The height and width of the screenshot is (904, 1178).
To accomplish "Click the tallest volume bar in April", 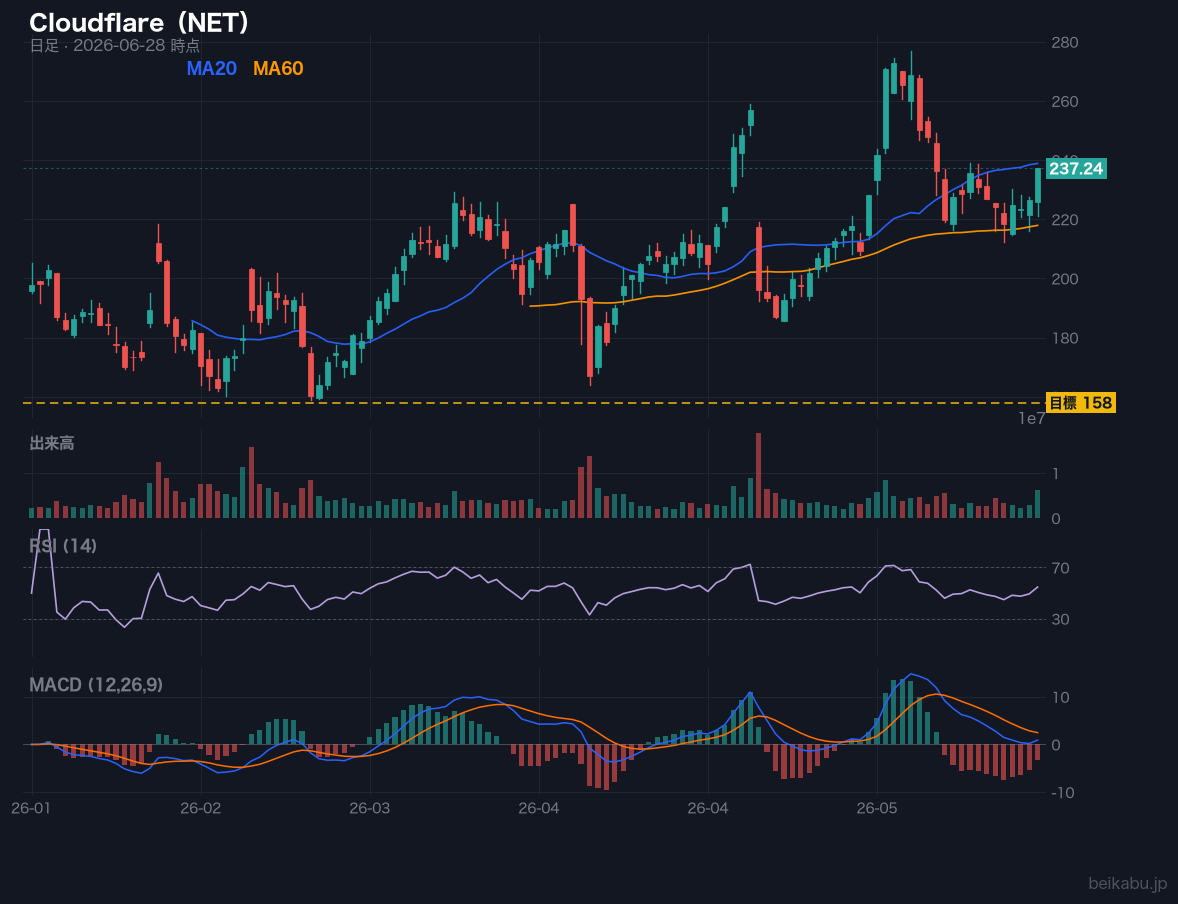I will tap(758, 476).
